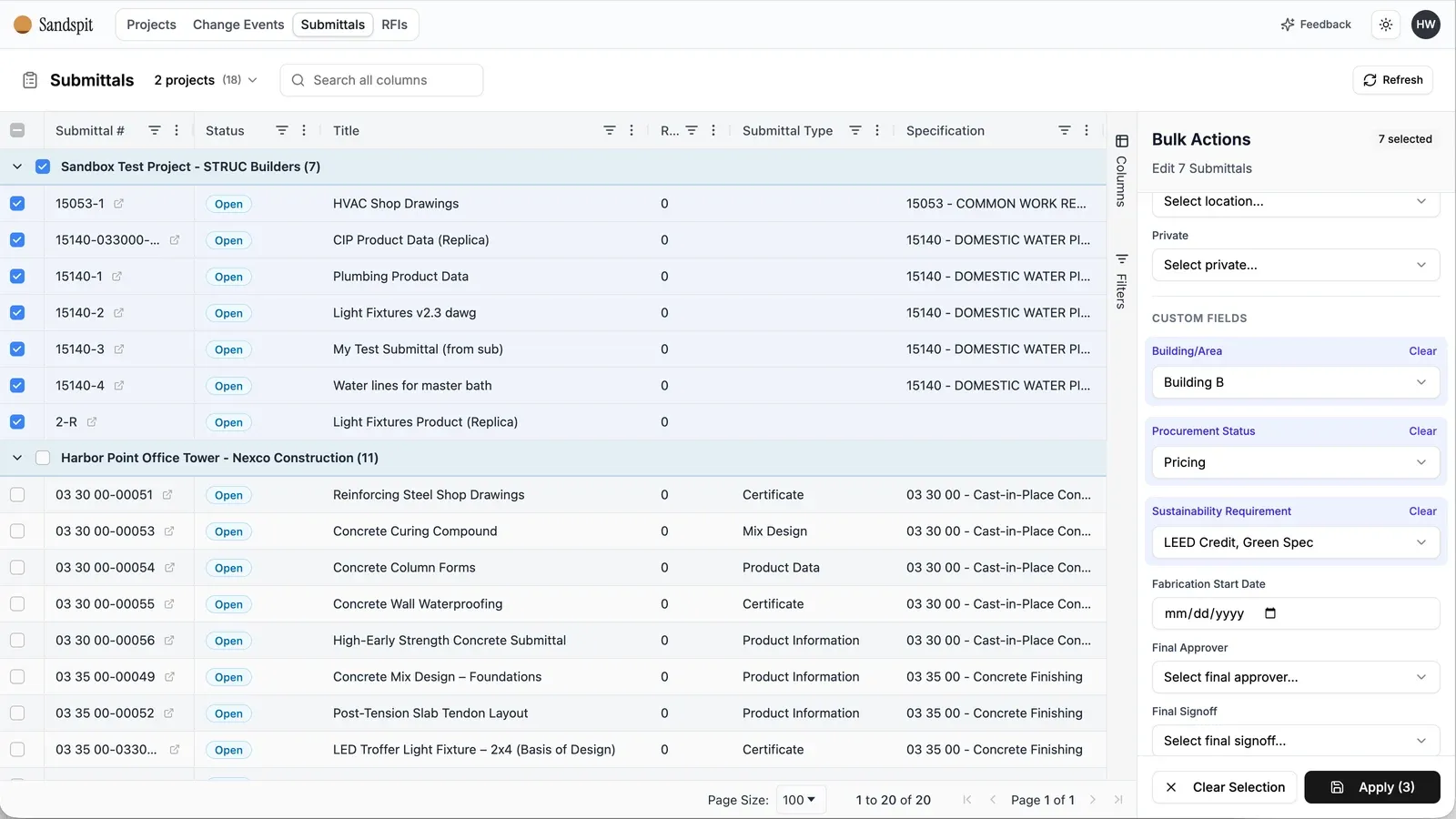Click the Feedback button
Screen dimensions: 1456x819
pyautogui.click(x=1316, y=25)
